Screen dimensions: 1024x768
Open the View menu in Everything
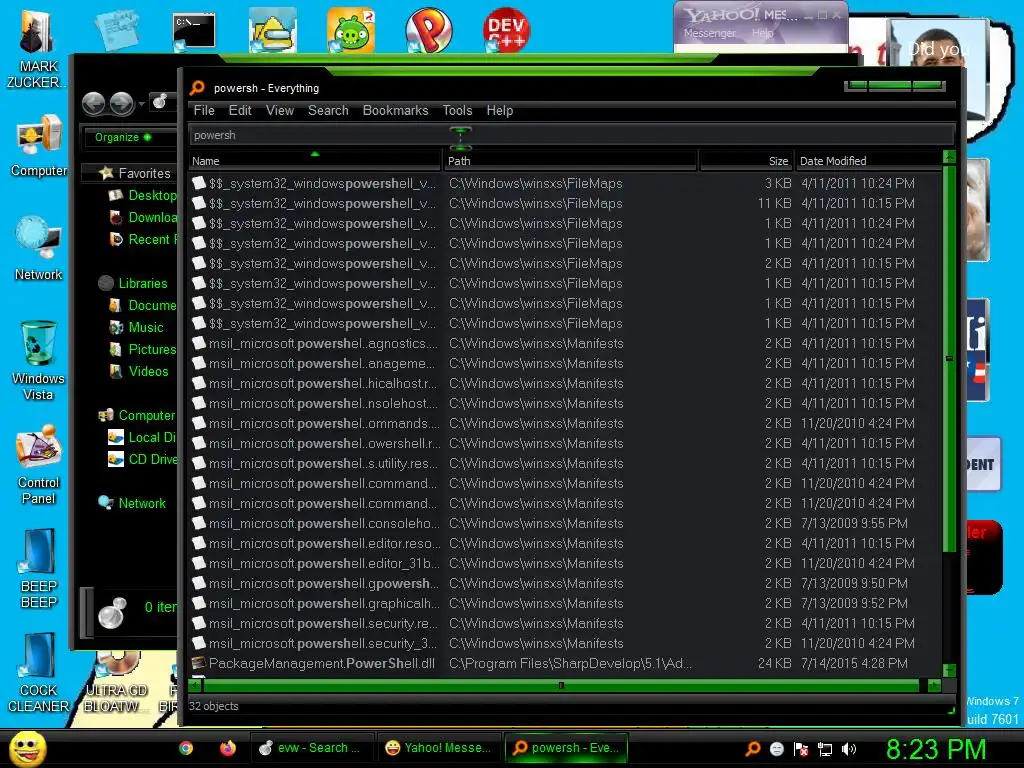pyautogui.click(x=280, y=110)
